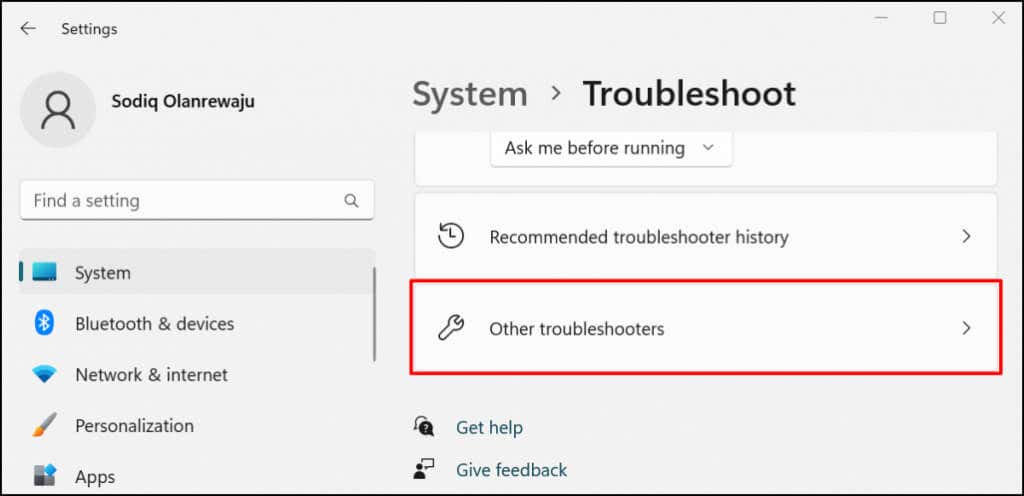Click the Apps icon in sidebar
The width and height of the screenshot is (1024, 496).
click(x=44, y=476)
